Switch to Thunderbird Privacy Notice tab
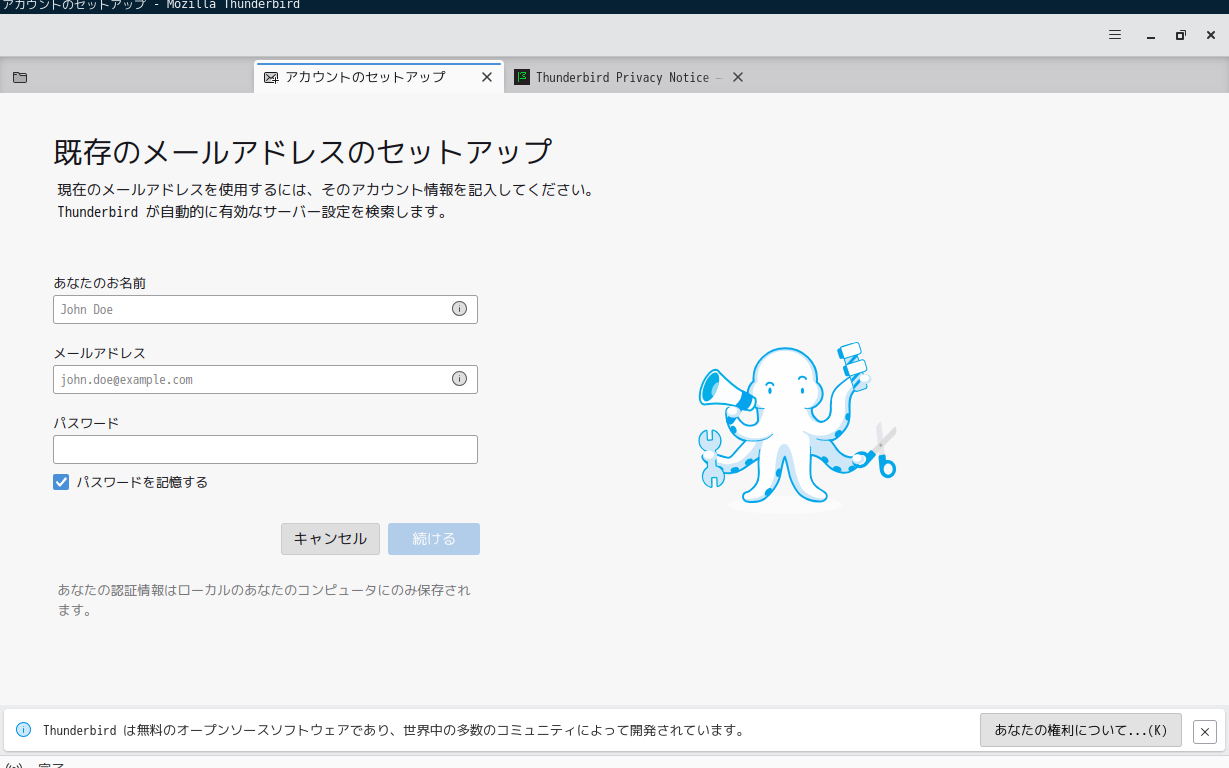The height and width of the screenshot is (768, 1229). pos(630,77)
